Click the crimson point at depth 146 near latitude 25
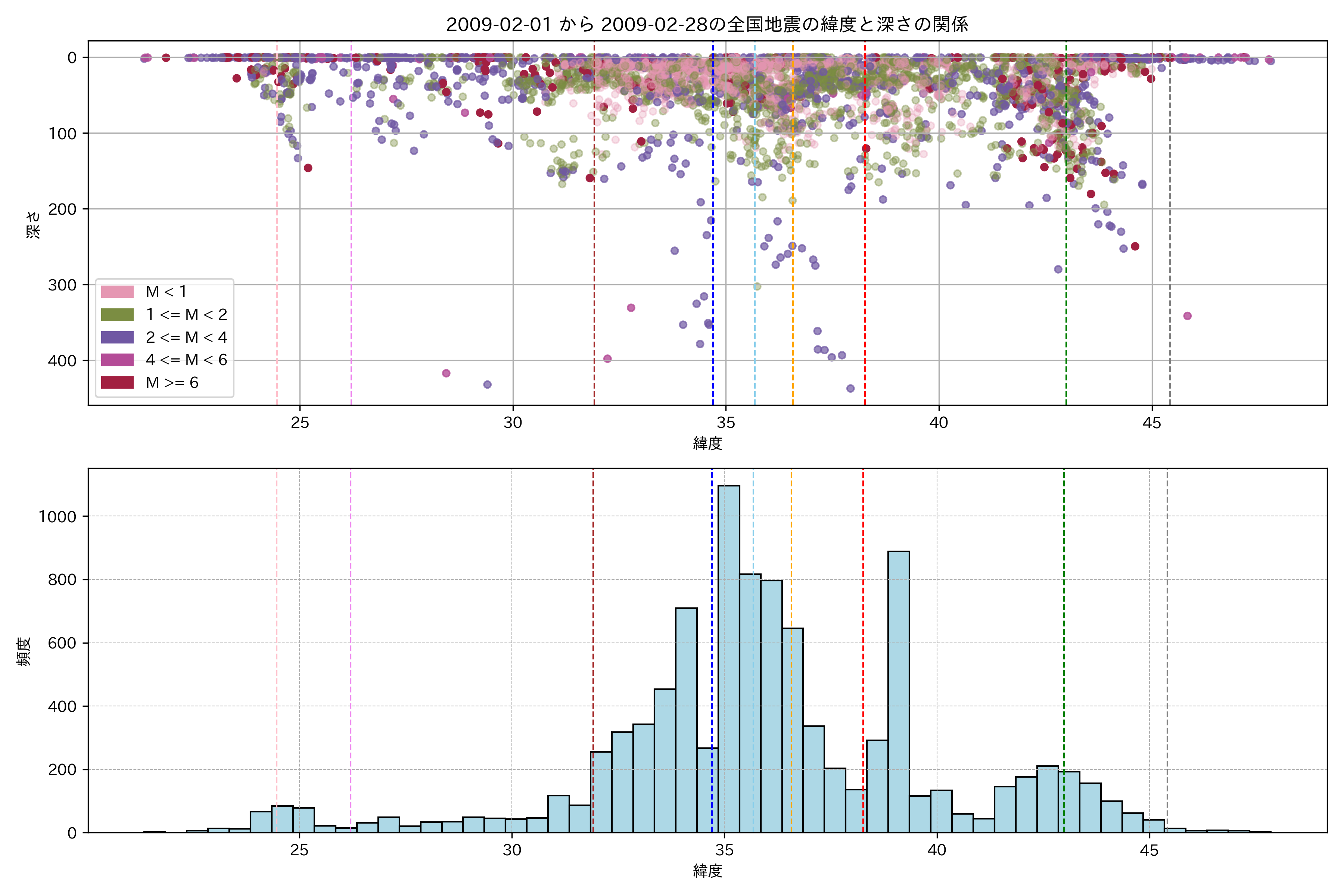Image resolution: width=1344 pixels, height=896 pixels. [x=308, y=168]
